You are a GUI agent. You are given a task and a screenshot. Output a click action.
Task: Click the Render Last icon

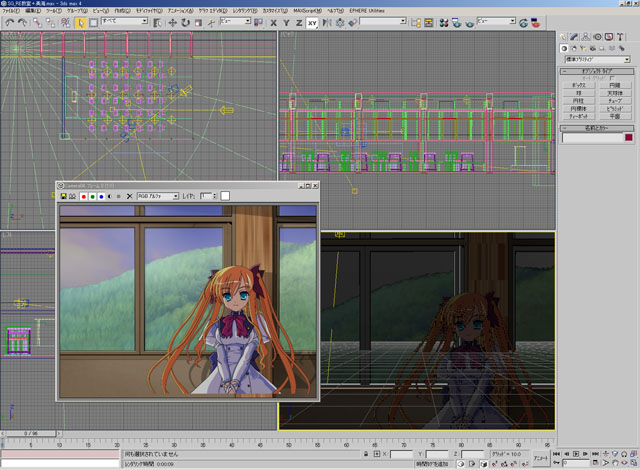[x=523, y=23]
